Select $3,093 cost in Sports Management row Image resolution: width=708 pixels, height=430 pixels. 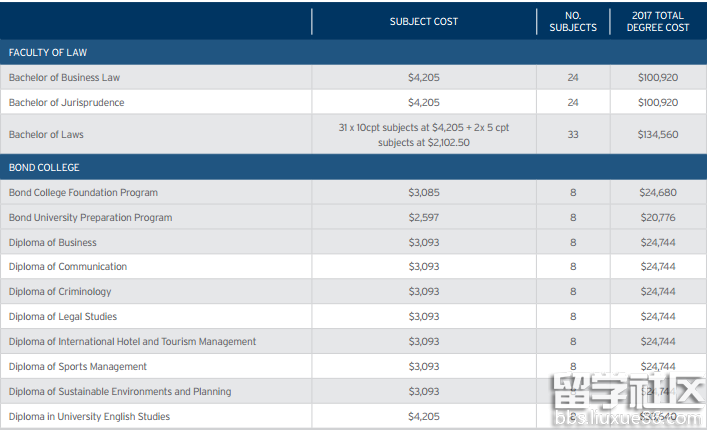pyautogui.click(x=424, y=366)
